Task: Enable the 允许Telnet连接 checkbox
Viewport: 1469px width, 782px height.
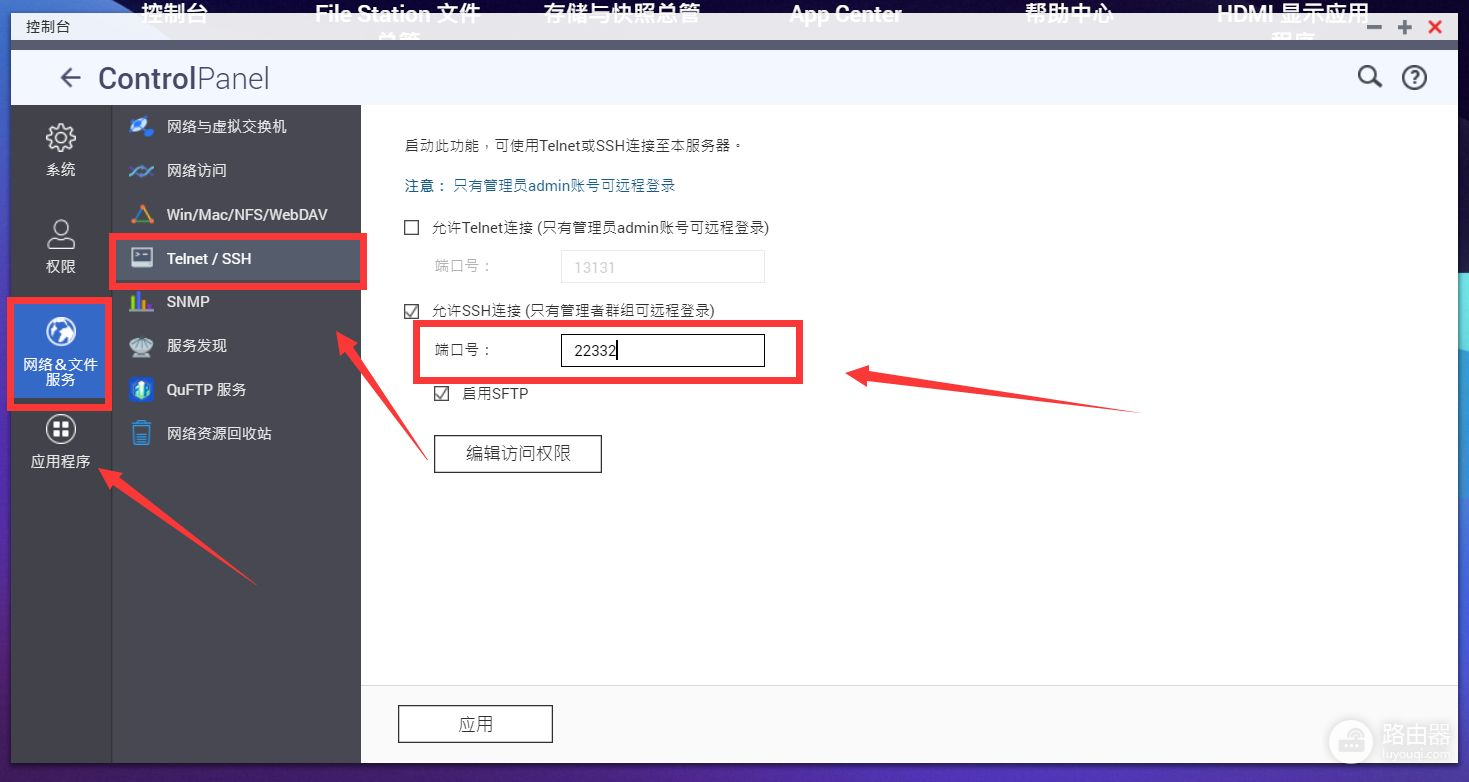Action: 411,228
